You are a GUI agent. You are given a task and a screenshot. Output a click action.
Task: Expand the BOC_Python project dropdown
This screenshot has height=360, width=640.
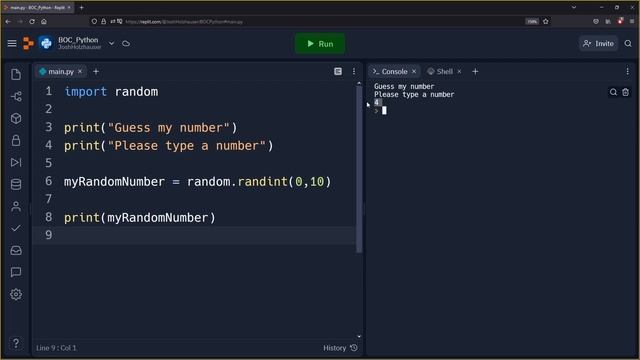point(111,43)
